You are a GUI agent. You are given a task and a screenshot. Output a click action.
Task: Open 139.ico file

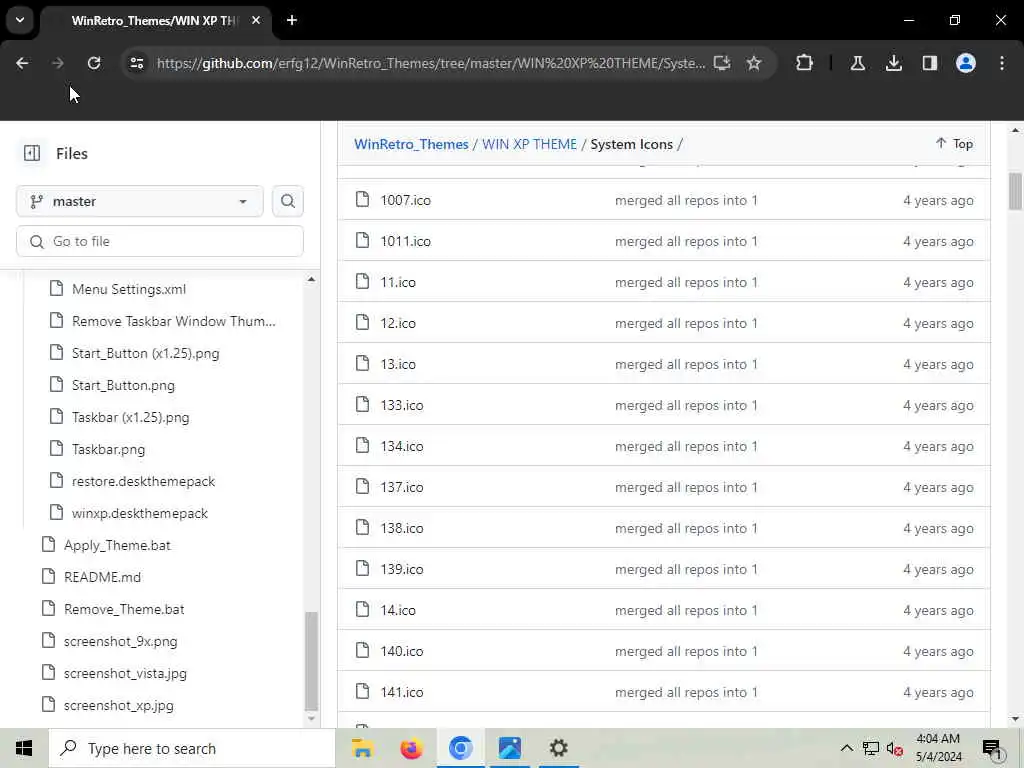pos(402,569)
